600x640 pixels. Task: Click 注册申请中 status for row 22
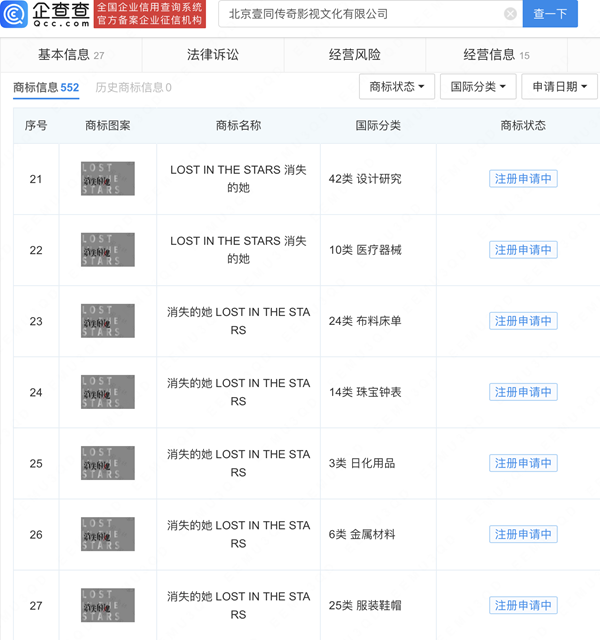coord(523,250)
